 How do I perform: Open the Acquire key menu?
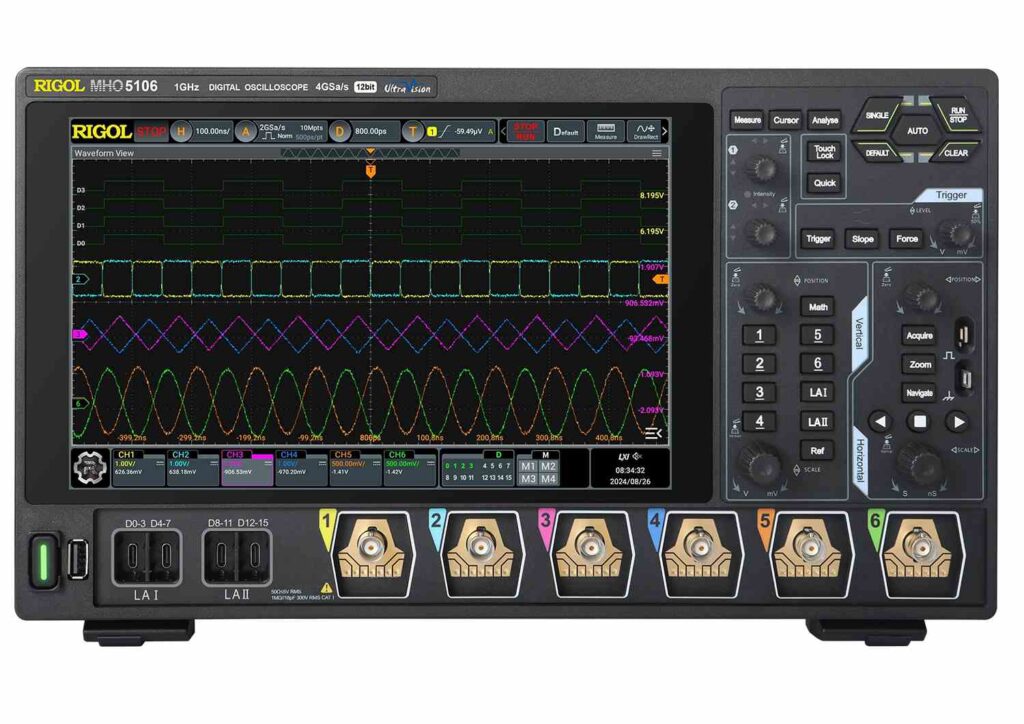(x=920, y=336)
